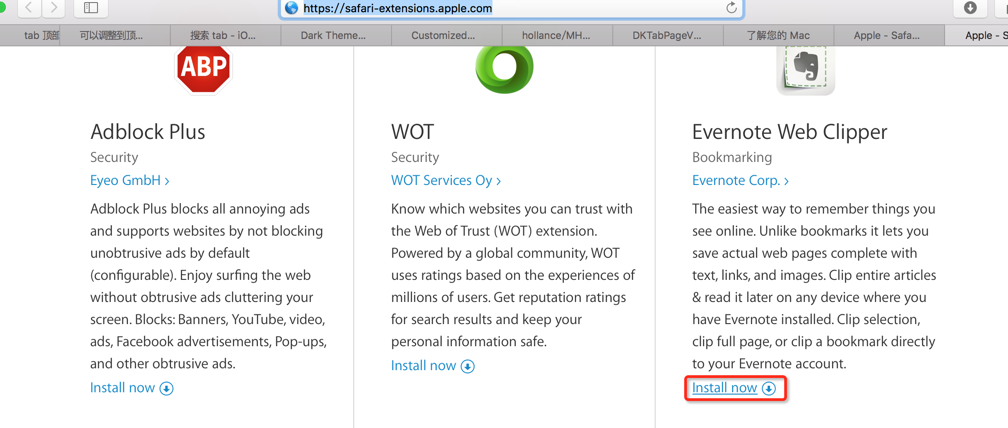Click the address bar URL field
1008x428 pixels.
(x=500, y=8)
